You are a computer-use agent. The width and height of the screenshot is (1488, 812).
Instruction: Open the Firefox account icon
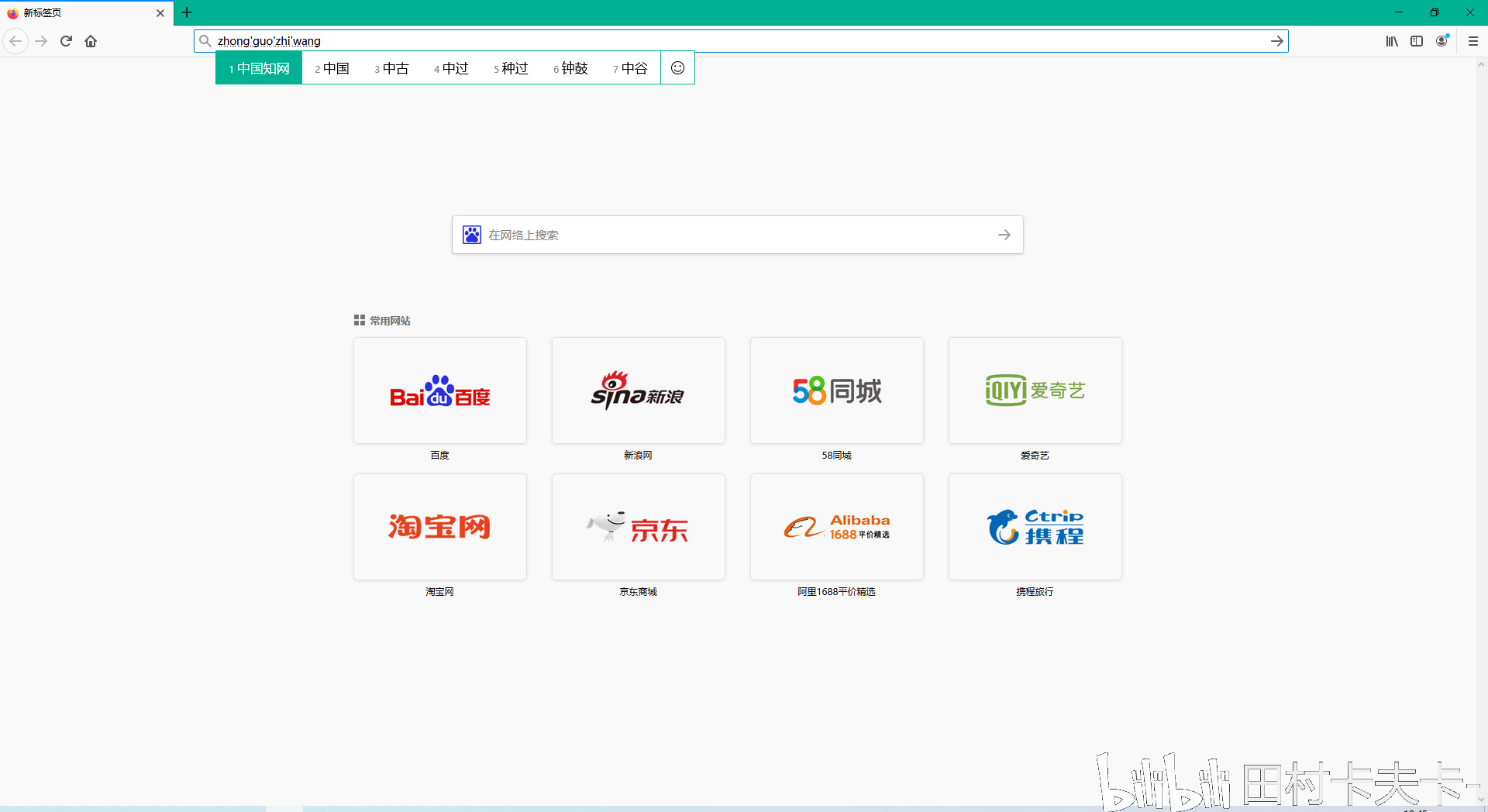click(x=1441, y=41)
